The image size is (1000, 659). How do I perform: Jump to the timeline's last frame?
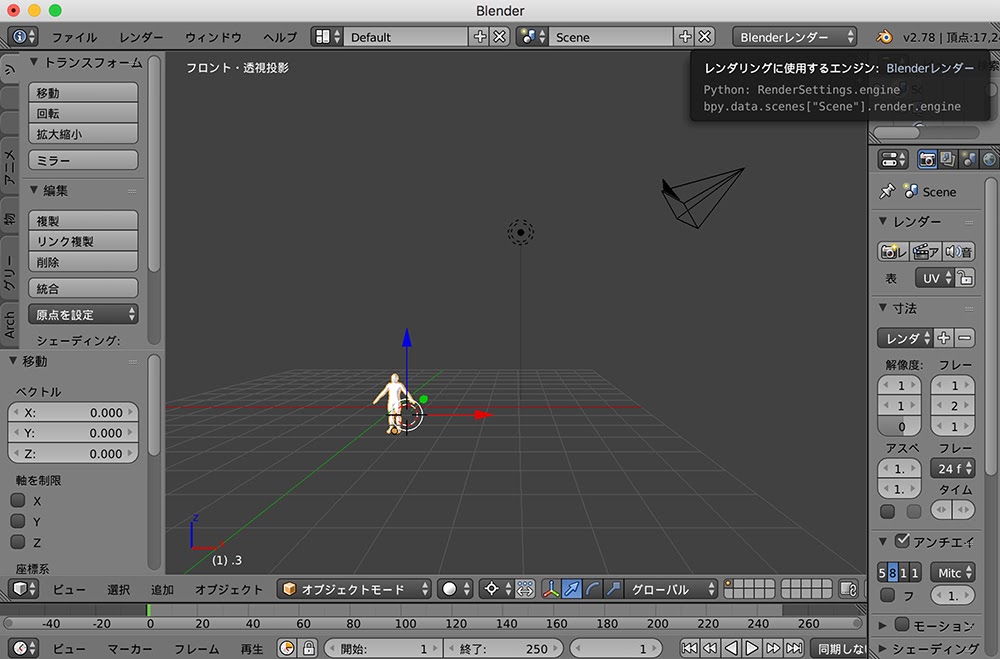pos(795,648)
